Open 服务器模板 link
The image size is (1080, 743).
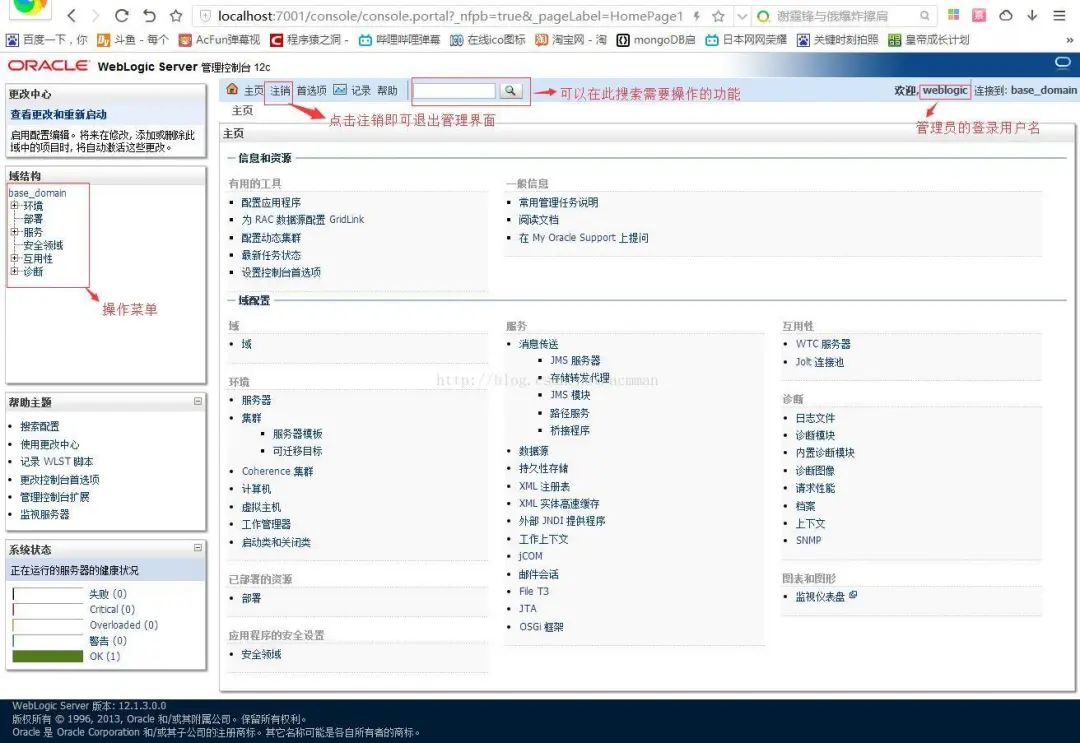(298, 434)
